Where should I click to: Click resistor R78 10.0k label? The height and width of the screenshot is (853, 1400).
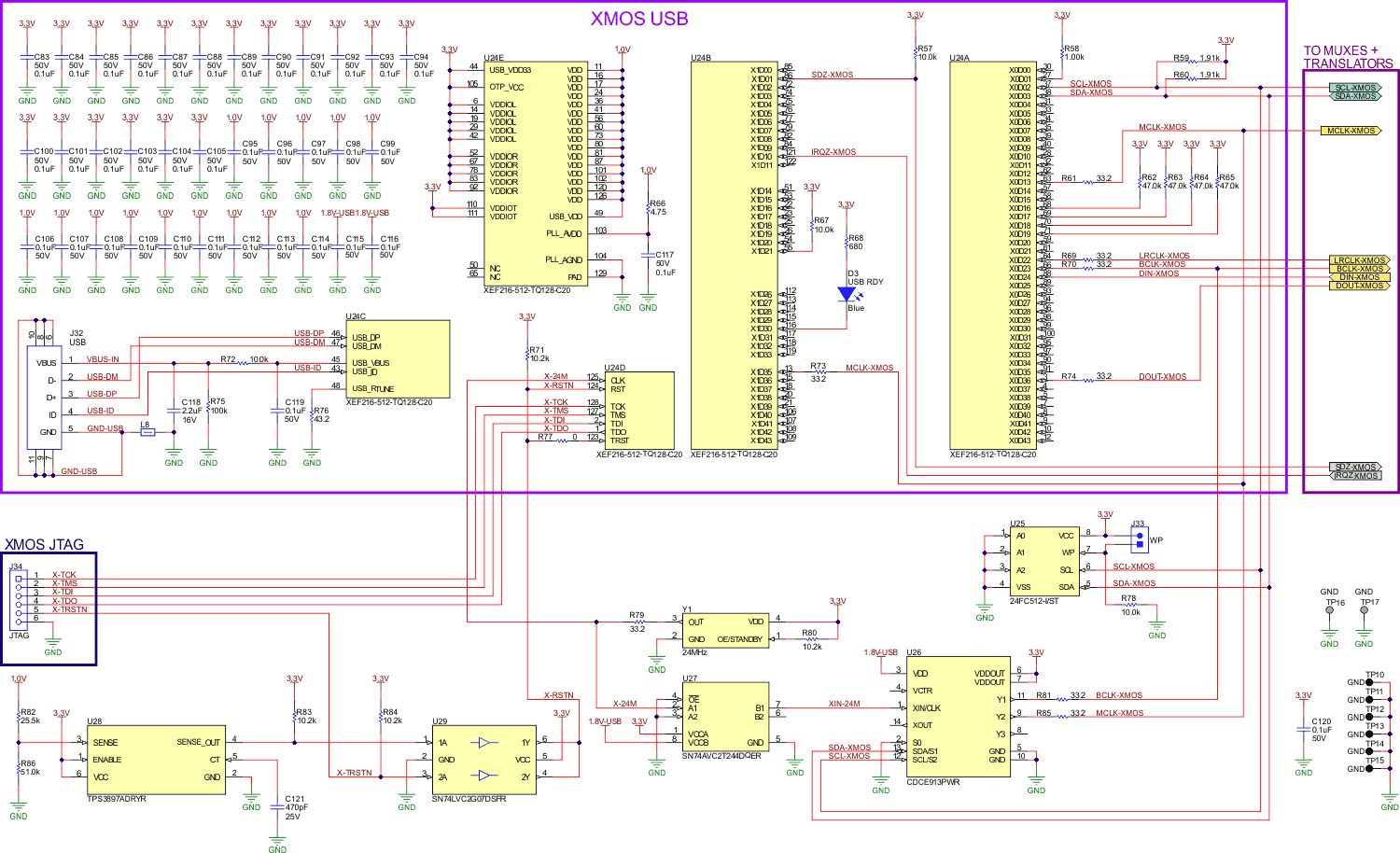click(1129, 606)
